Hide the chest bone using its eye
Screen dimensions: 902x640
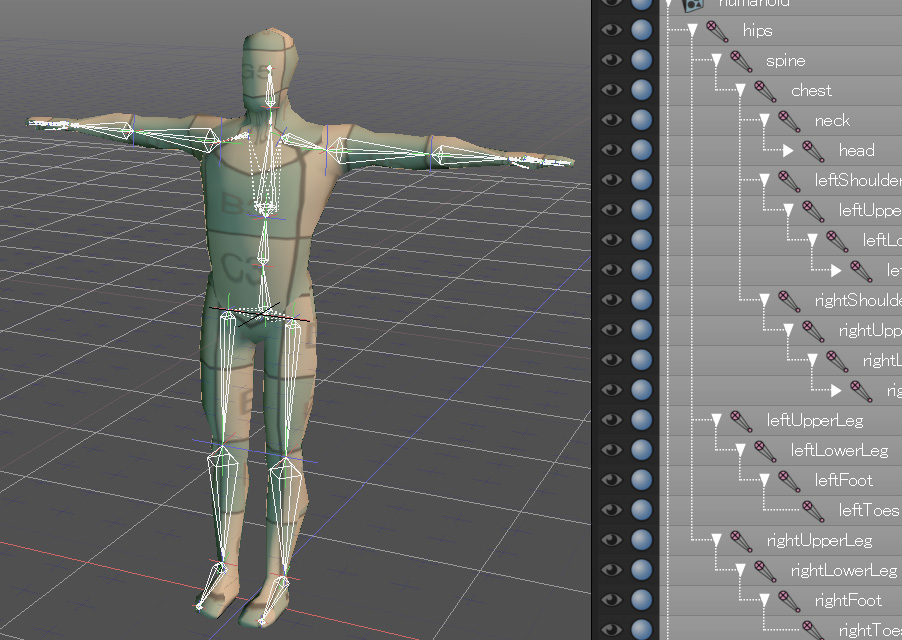[x=611, y=90]
